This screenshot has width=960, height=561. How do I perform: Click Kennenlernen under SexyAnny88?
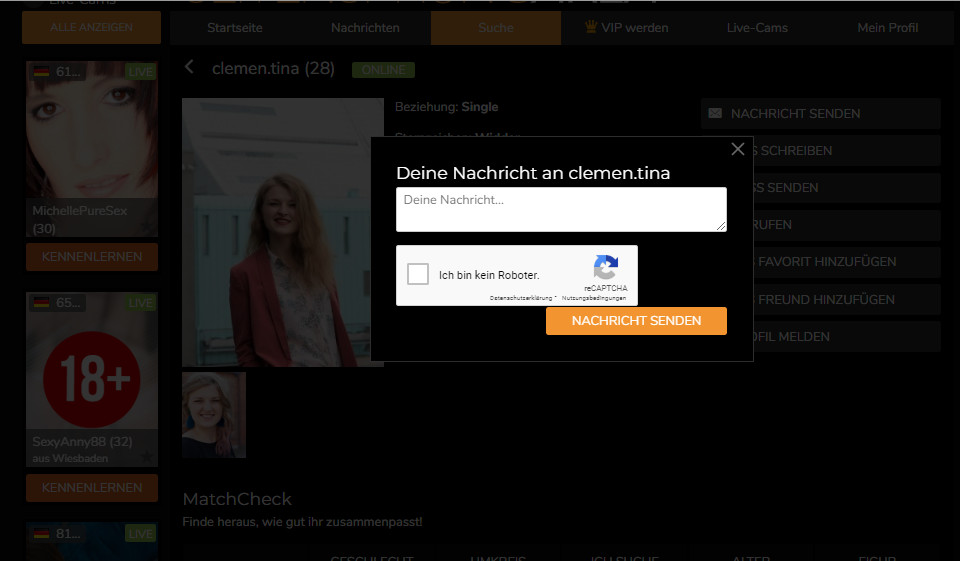[92, 488]
